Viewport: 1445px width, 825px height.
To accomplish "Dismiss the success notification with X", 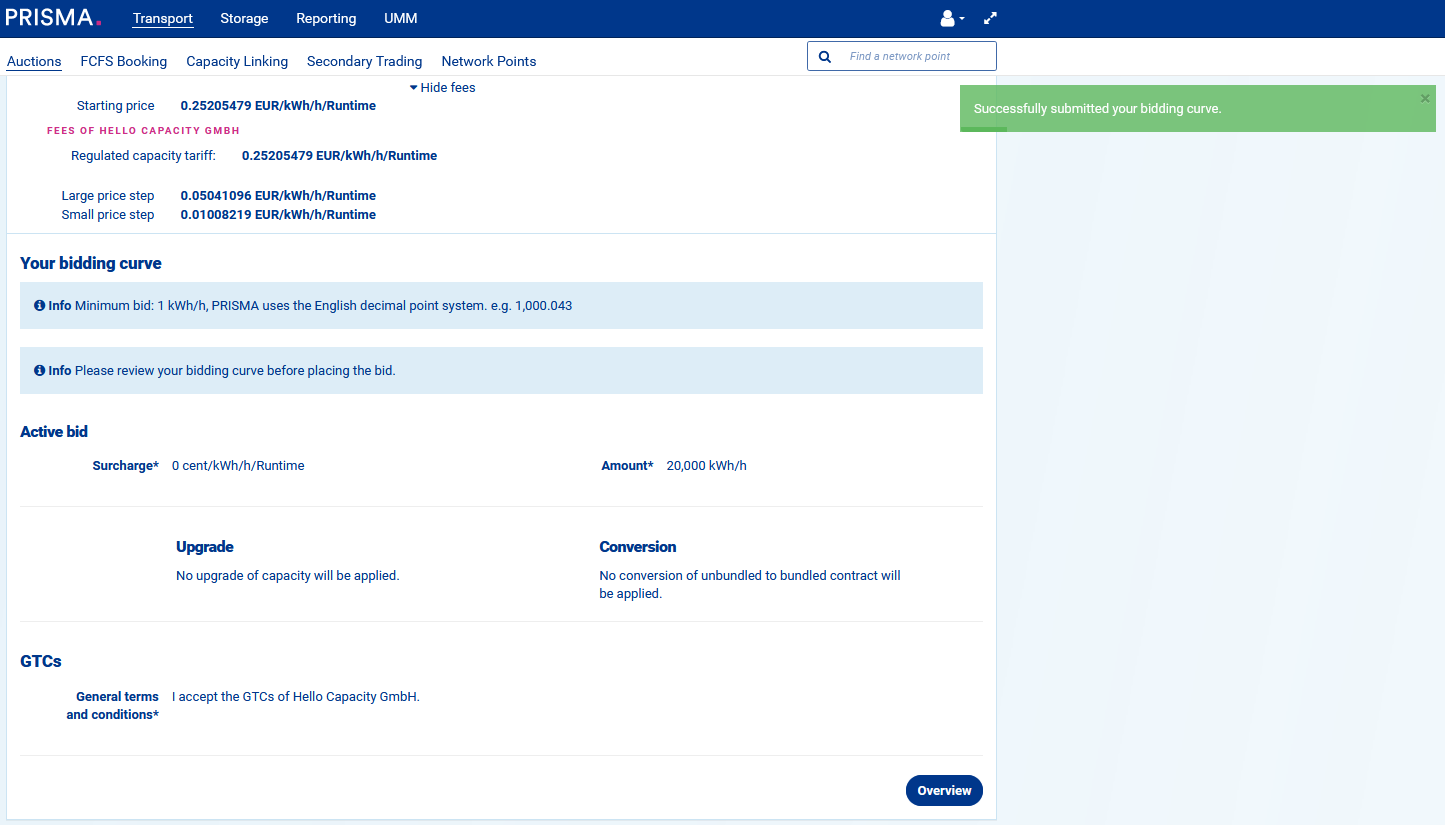I will pyautogui.click(x=1425, y=98).
